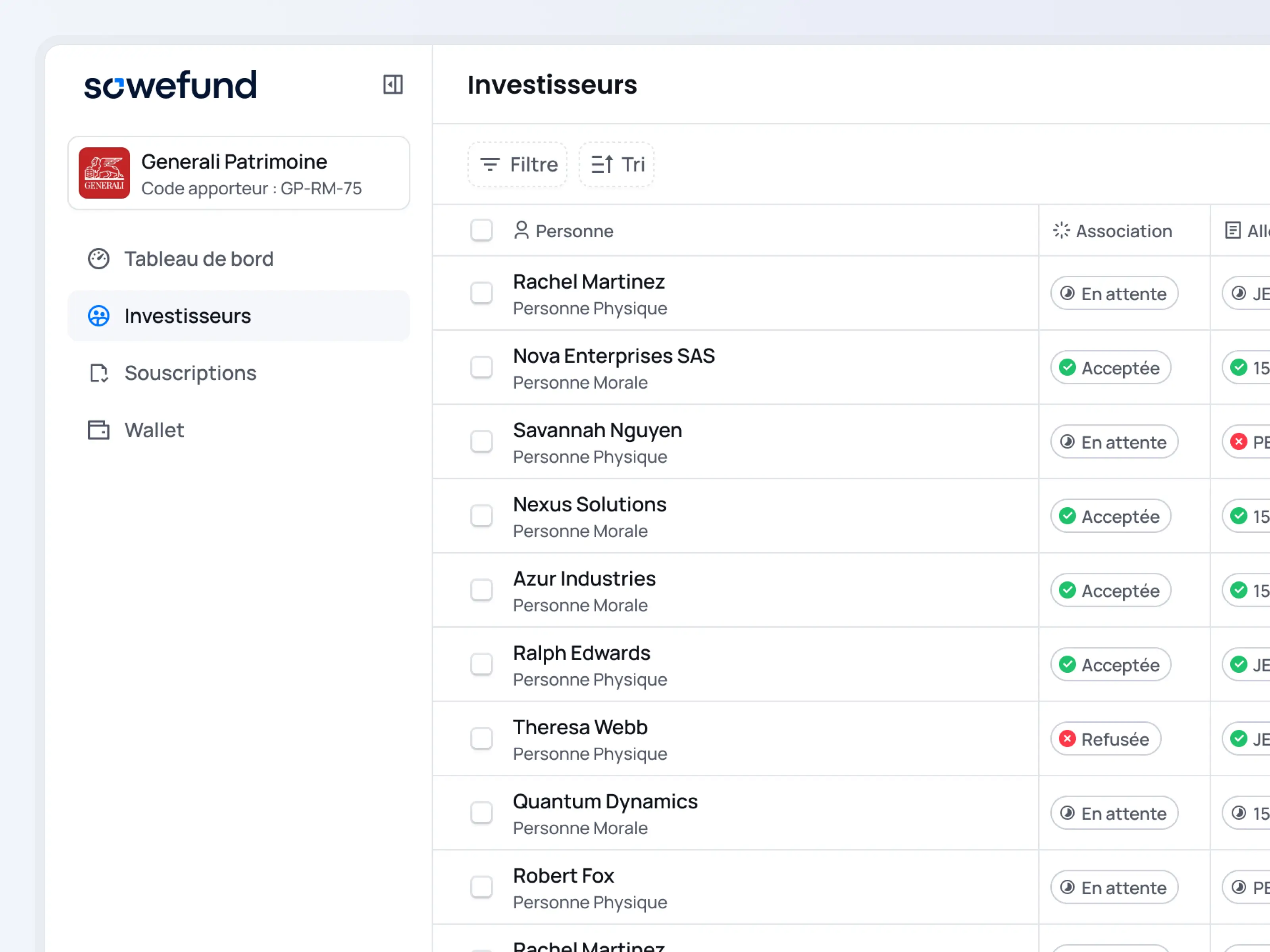Click Ralph Edwards' Acceptée badge
Image resolution: width=1270 pixels, height=952 pixels.
(1111, 664)
